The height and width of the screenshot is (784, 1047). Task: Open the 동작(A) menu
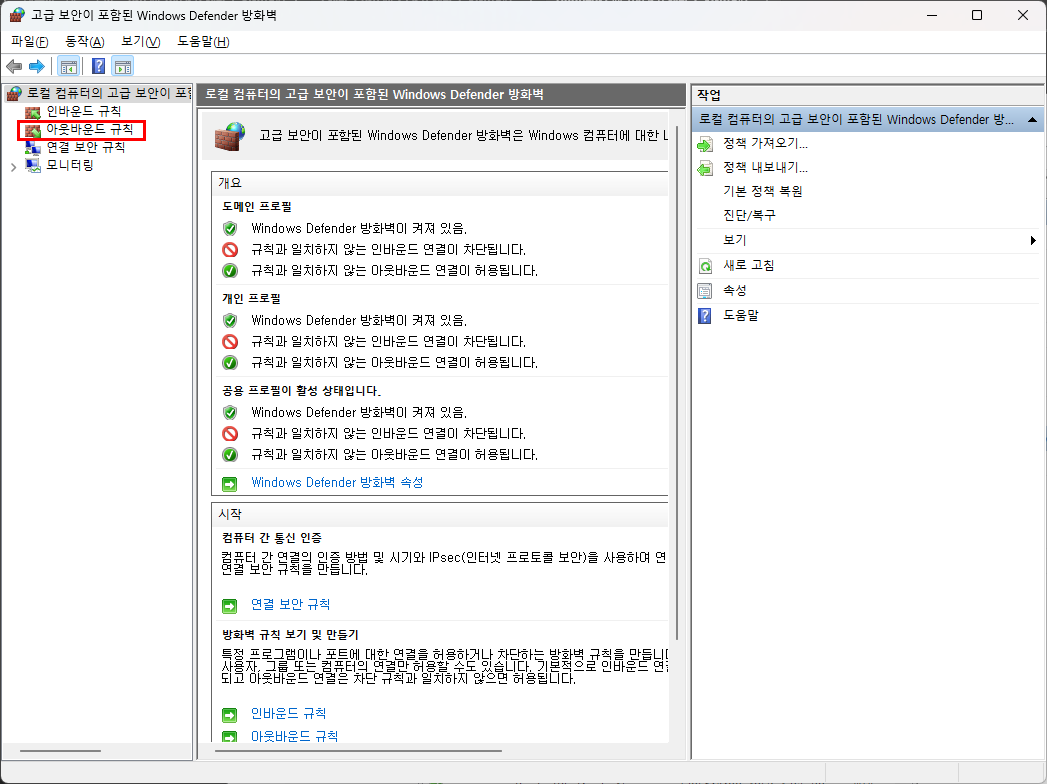85,41
